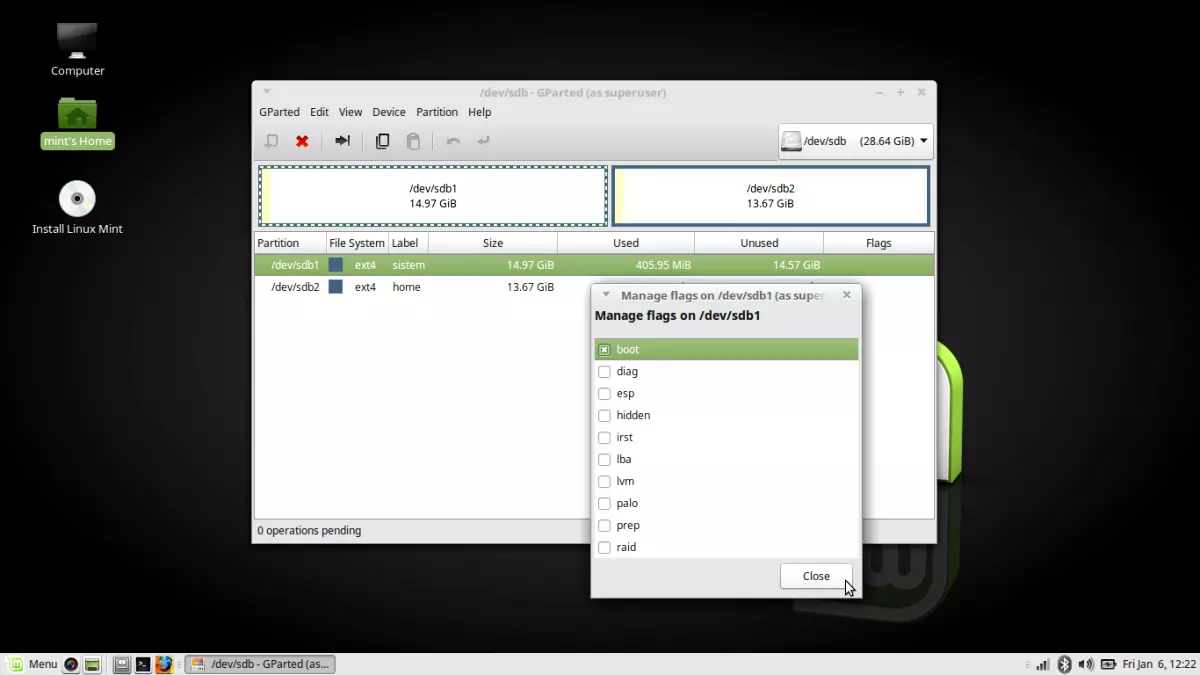The height and width of the screenshot is (675, 1200).
Task: Enable the esp flag checkbox
Action: (605, 393)
